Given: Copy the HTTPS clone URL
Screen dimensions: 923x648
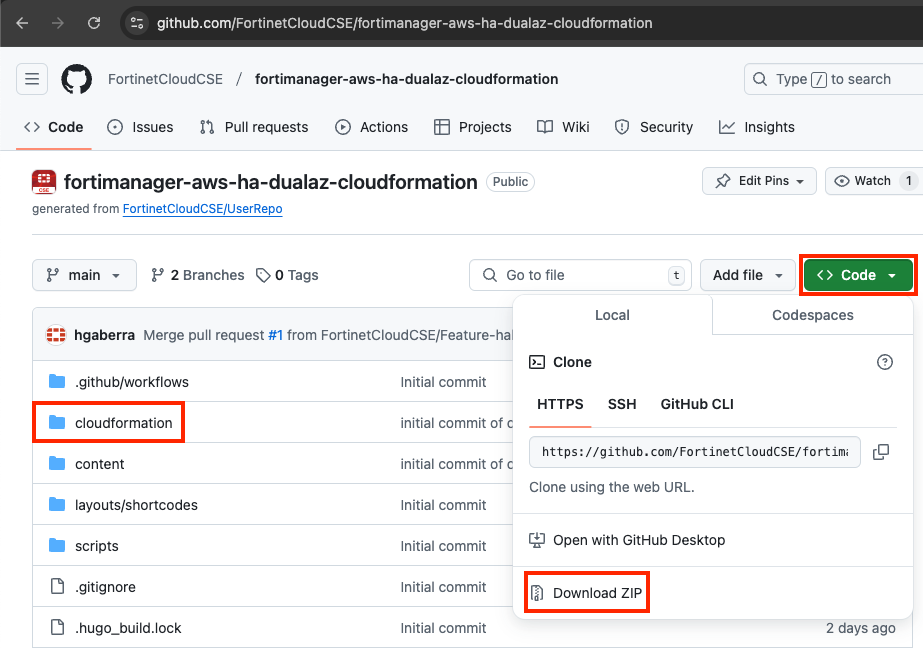Looking at the screenshot, I should point(880,452).
